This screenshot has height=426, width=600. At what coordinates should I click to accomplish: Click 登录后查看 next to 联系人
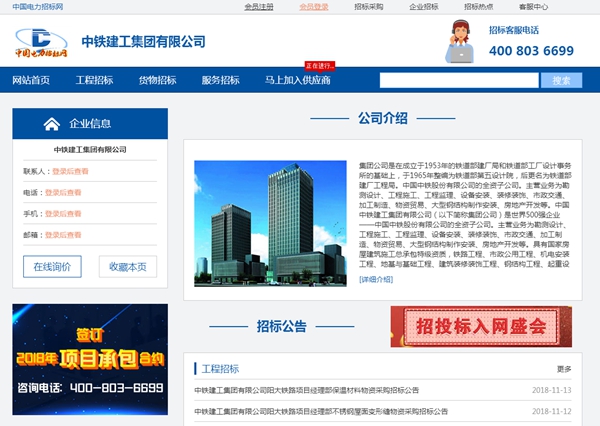tap(70, 171)
